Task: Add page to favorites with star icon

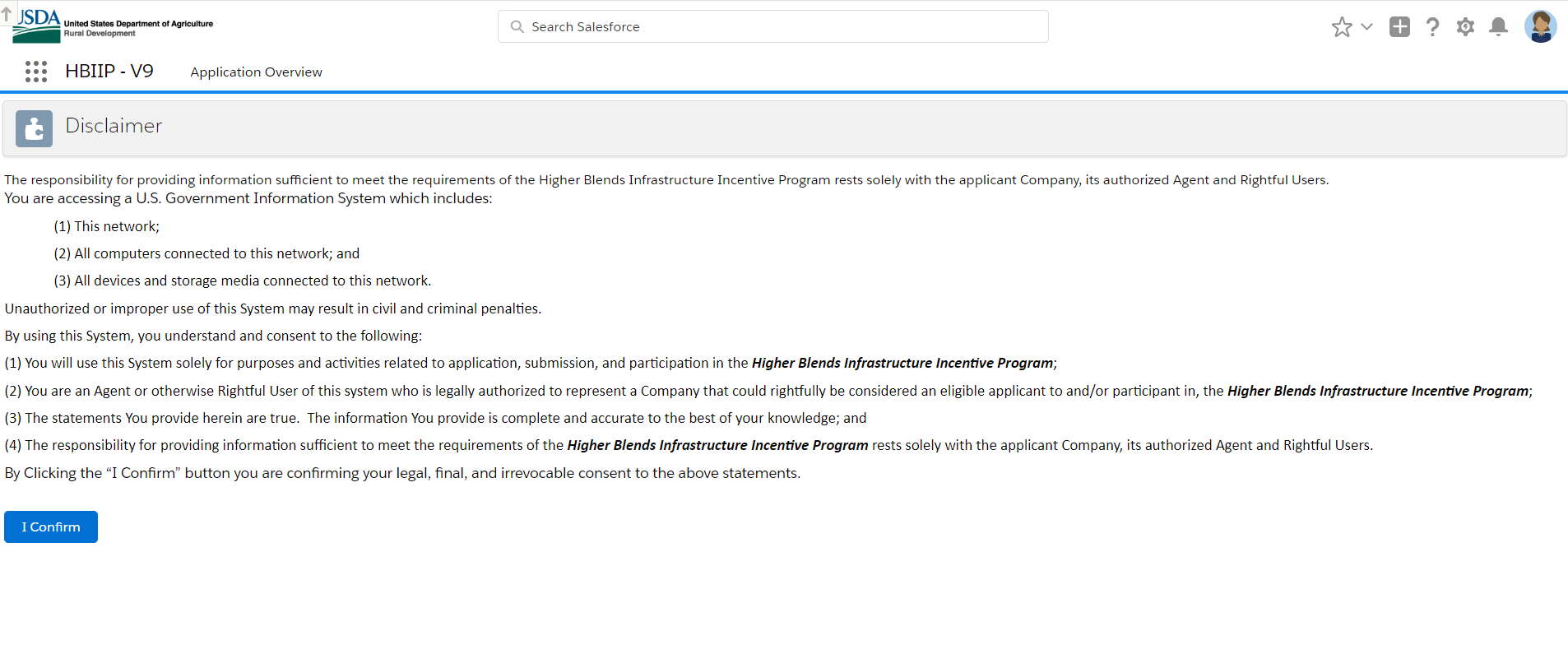Action: pyautogui.click(x=1342, y=27)
